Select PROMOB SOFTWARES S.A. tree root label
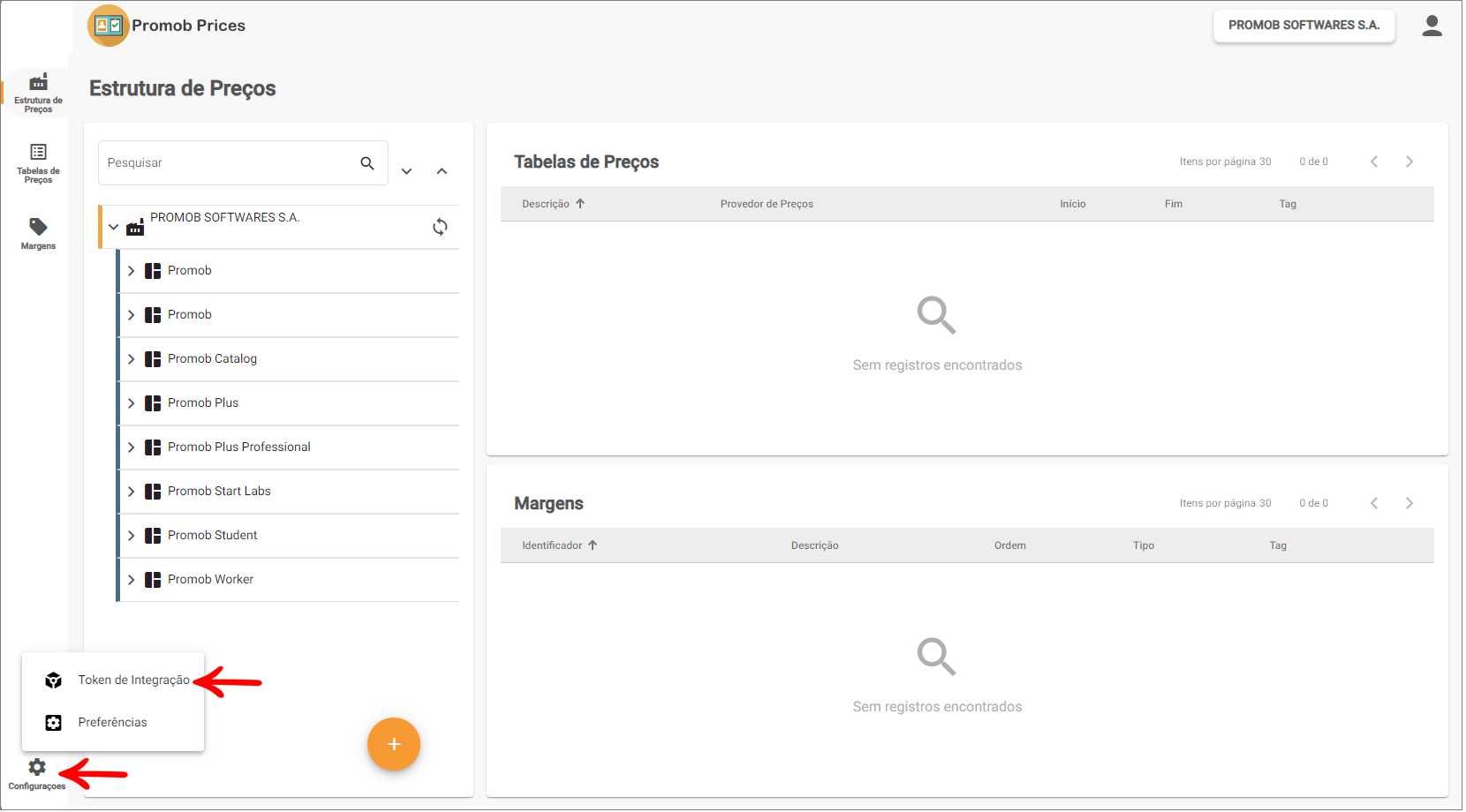Image resolution: width=1466 pixels, height=812 pixels. 224,218
